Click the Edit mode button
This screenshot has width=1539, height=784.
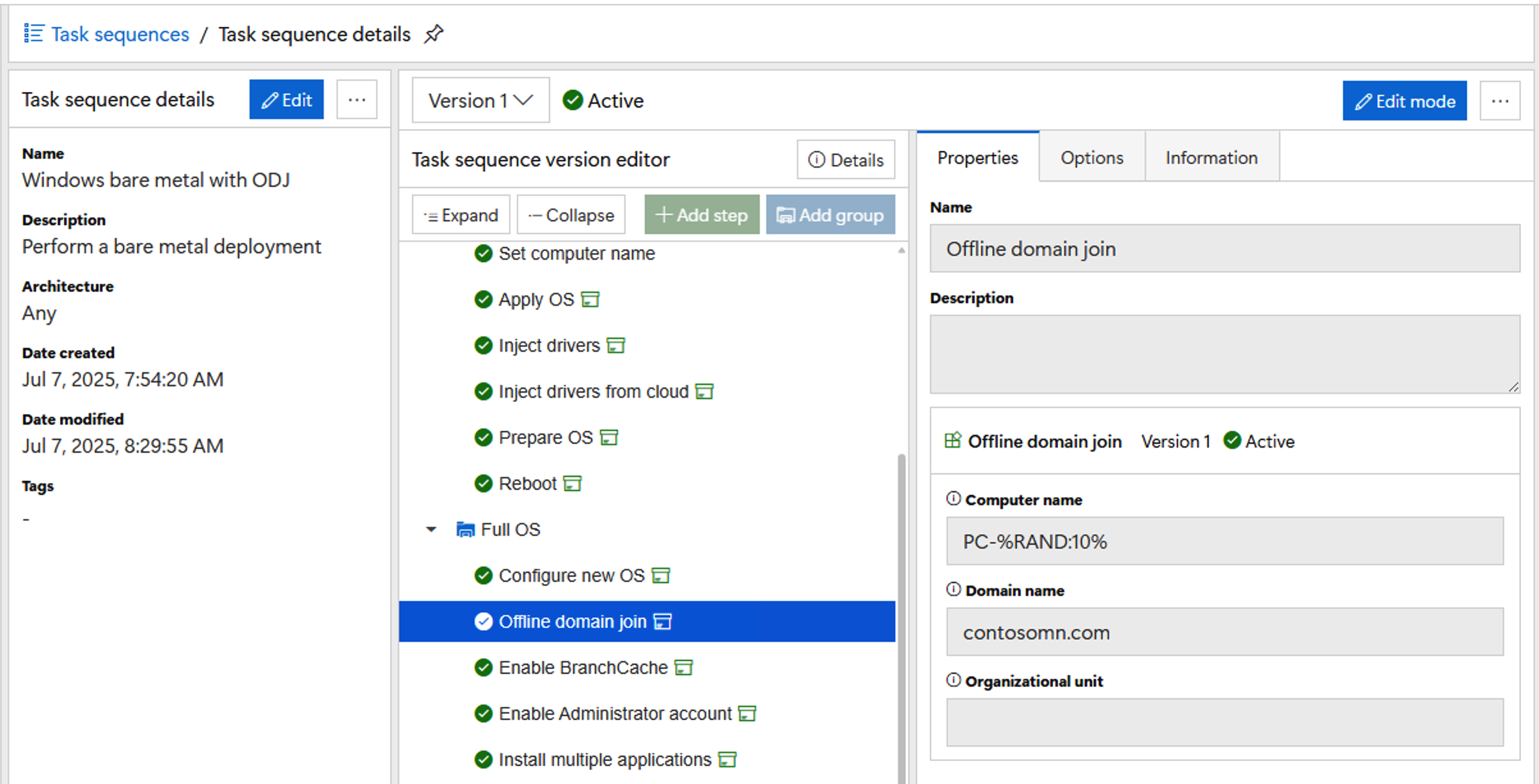(x=1404, y=101)
